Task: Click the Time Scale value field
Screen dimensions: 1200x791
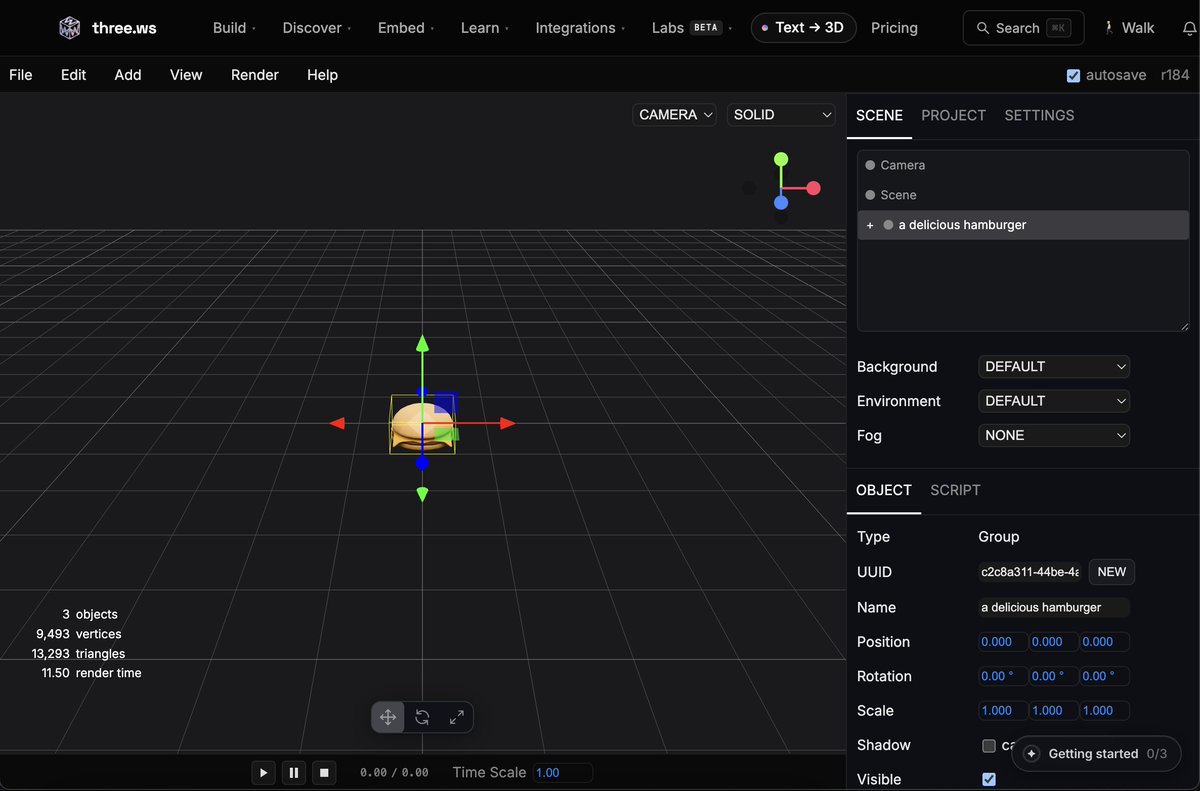Action: click(x=562, y=772)
